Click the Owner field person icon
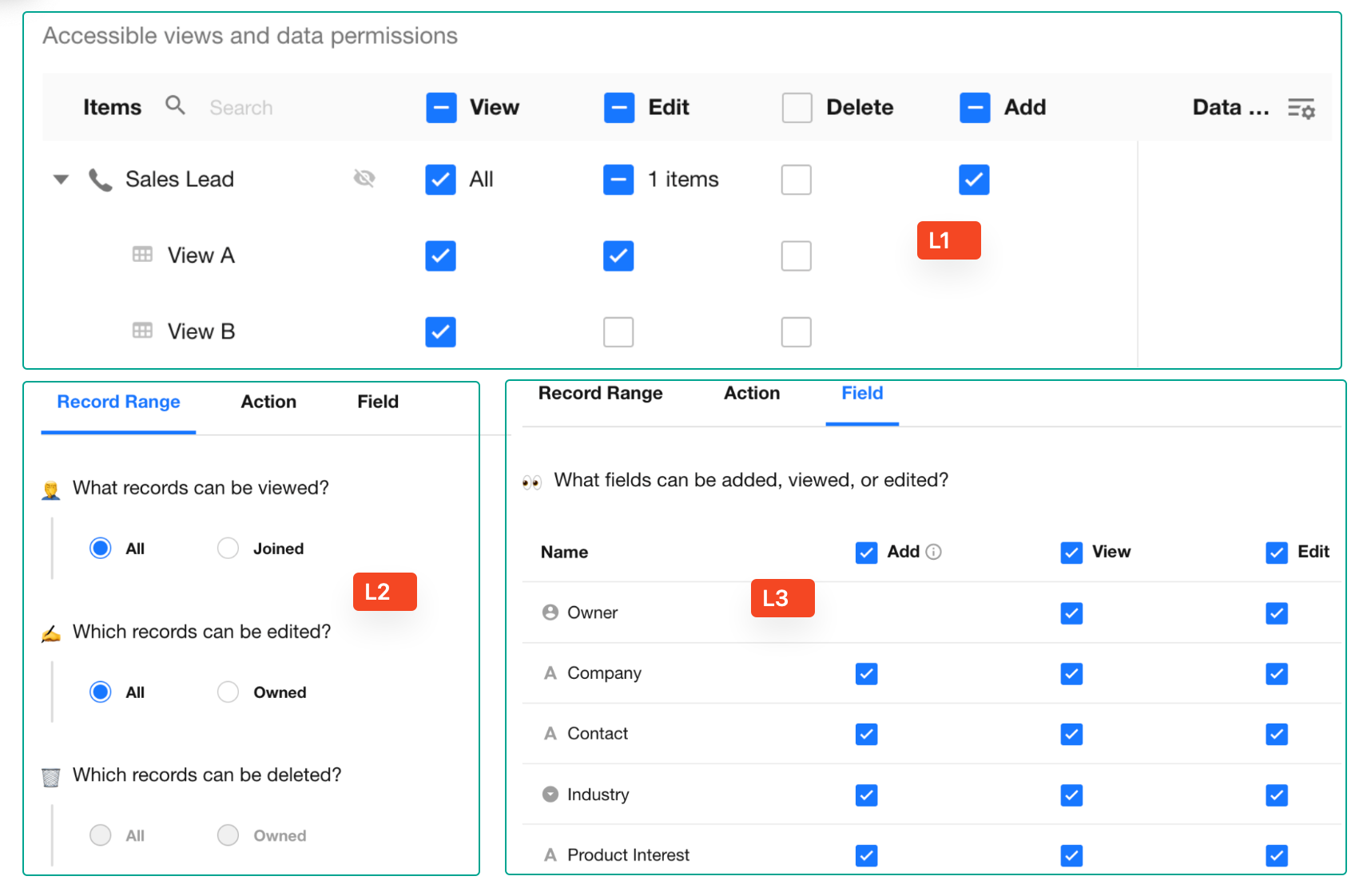Viewport: 1371px width, 896px height. click(x=550, y=613)
